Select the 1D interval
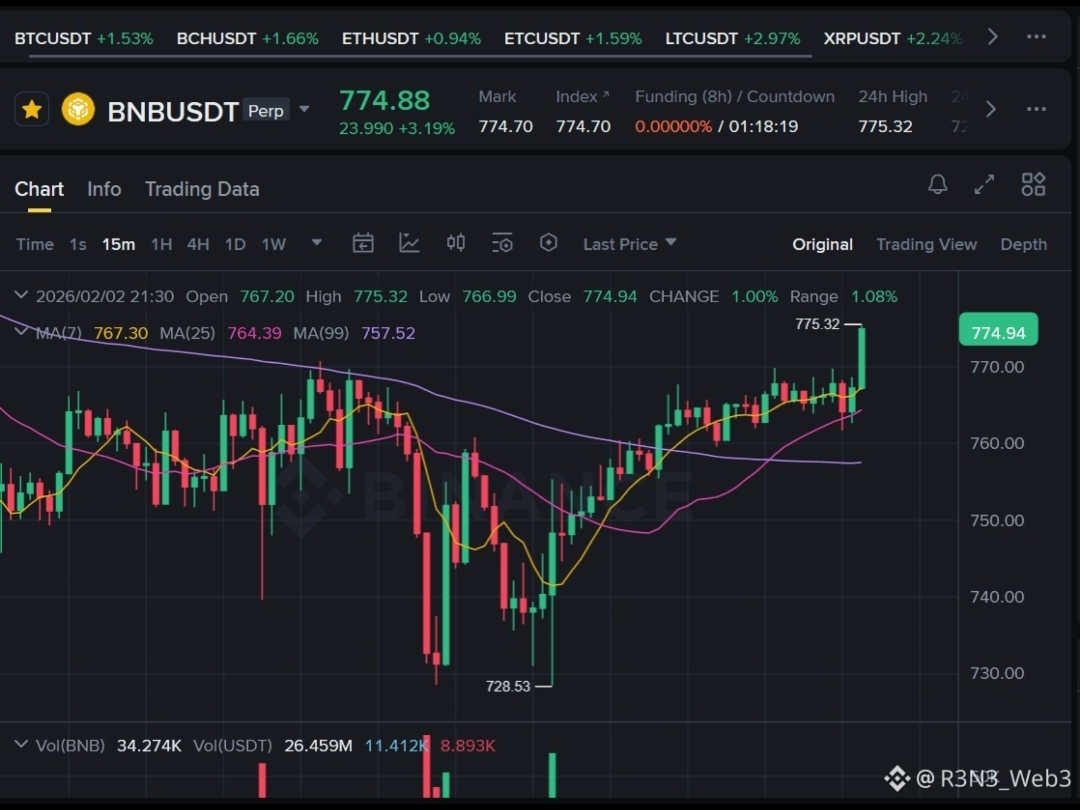1080x810 pixels. point(235,245)
